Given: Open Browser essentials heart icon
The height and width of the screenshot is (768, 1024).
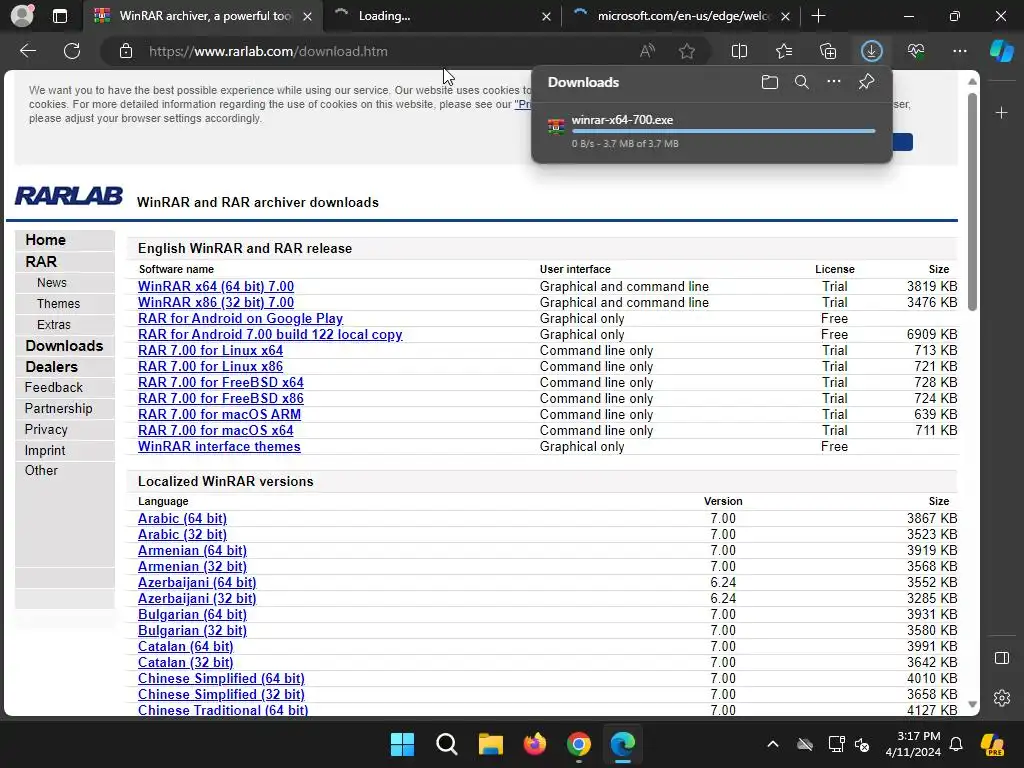Looking at the screenshot, I should tap(916, 51).
